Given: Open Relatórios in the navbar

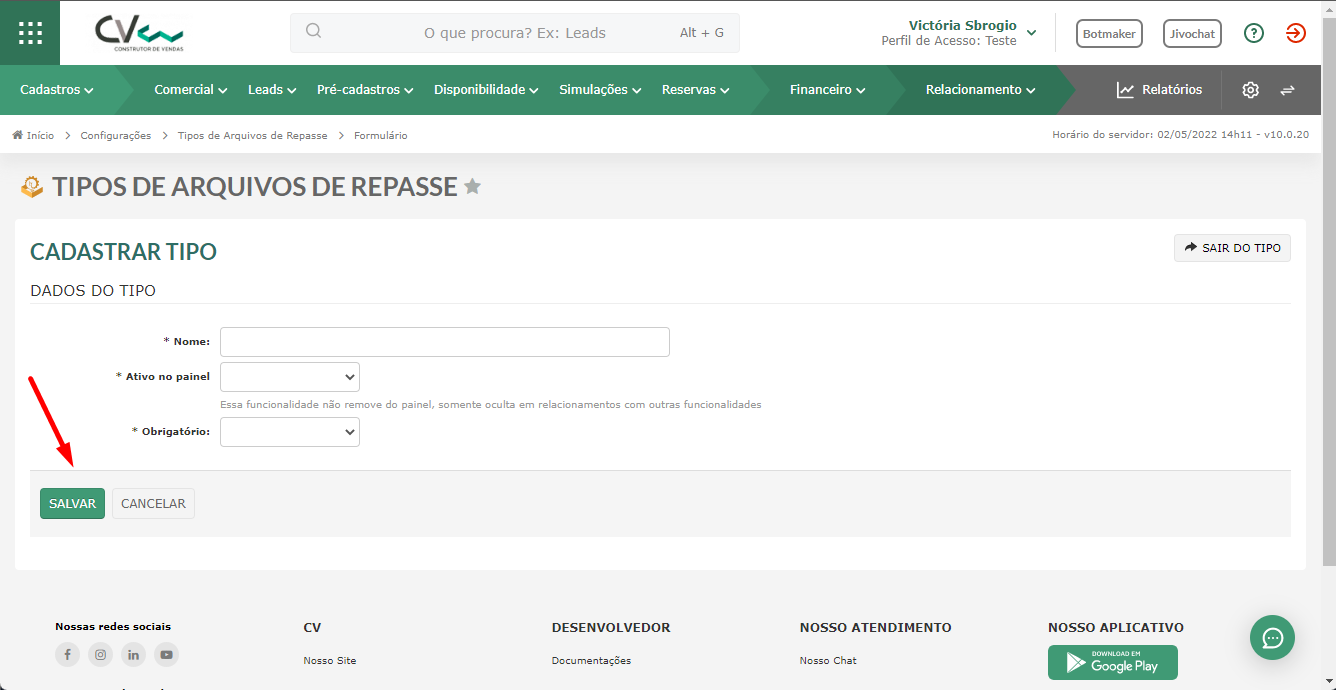Looking at the screenshot, I should [1159, 90].
